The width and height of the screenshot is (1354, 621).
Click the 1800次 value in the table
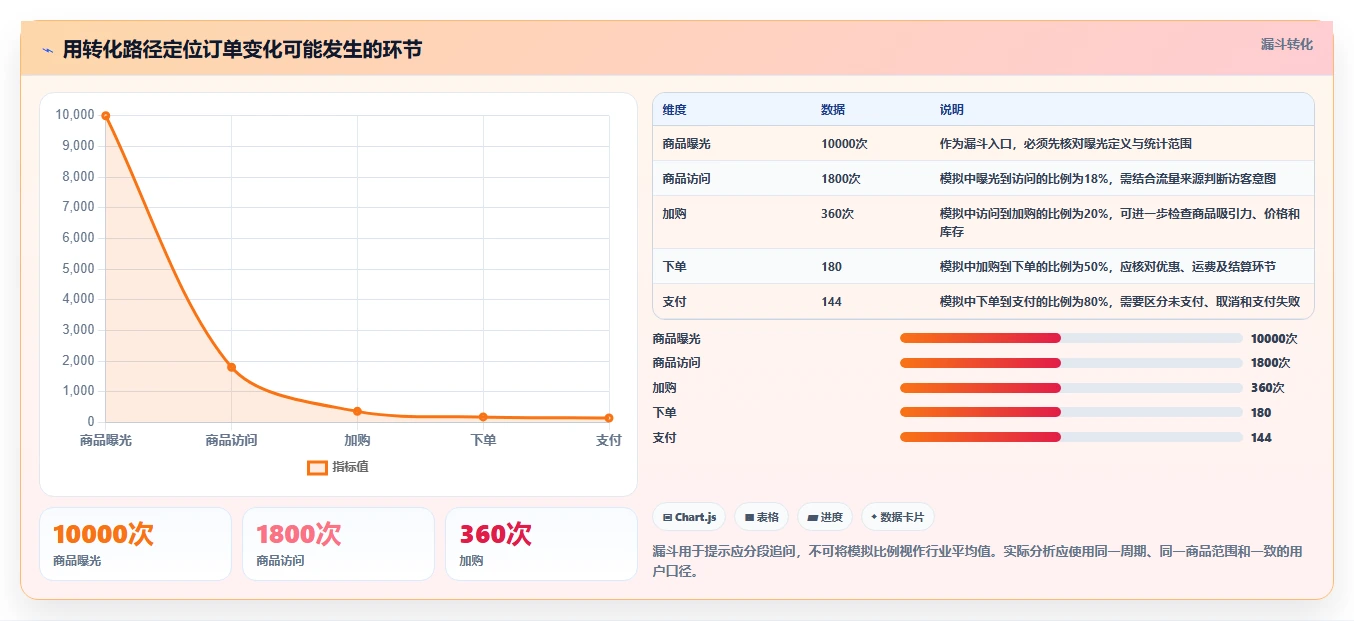[x=841, y=179]
